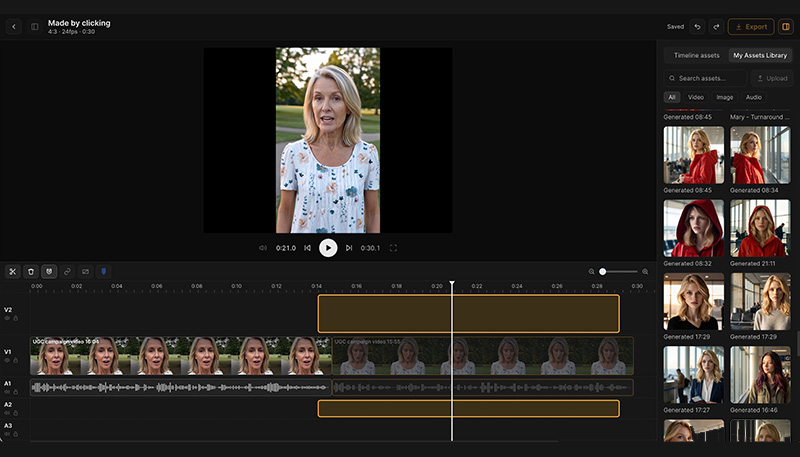Toggle the magnet snapping tool
800x457 pixels.
coord(49,271)
